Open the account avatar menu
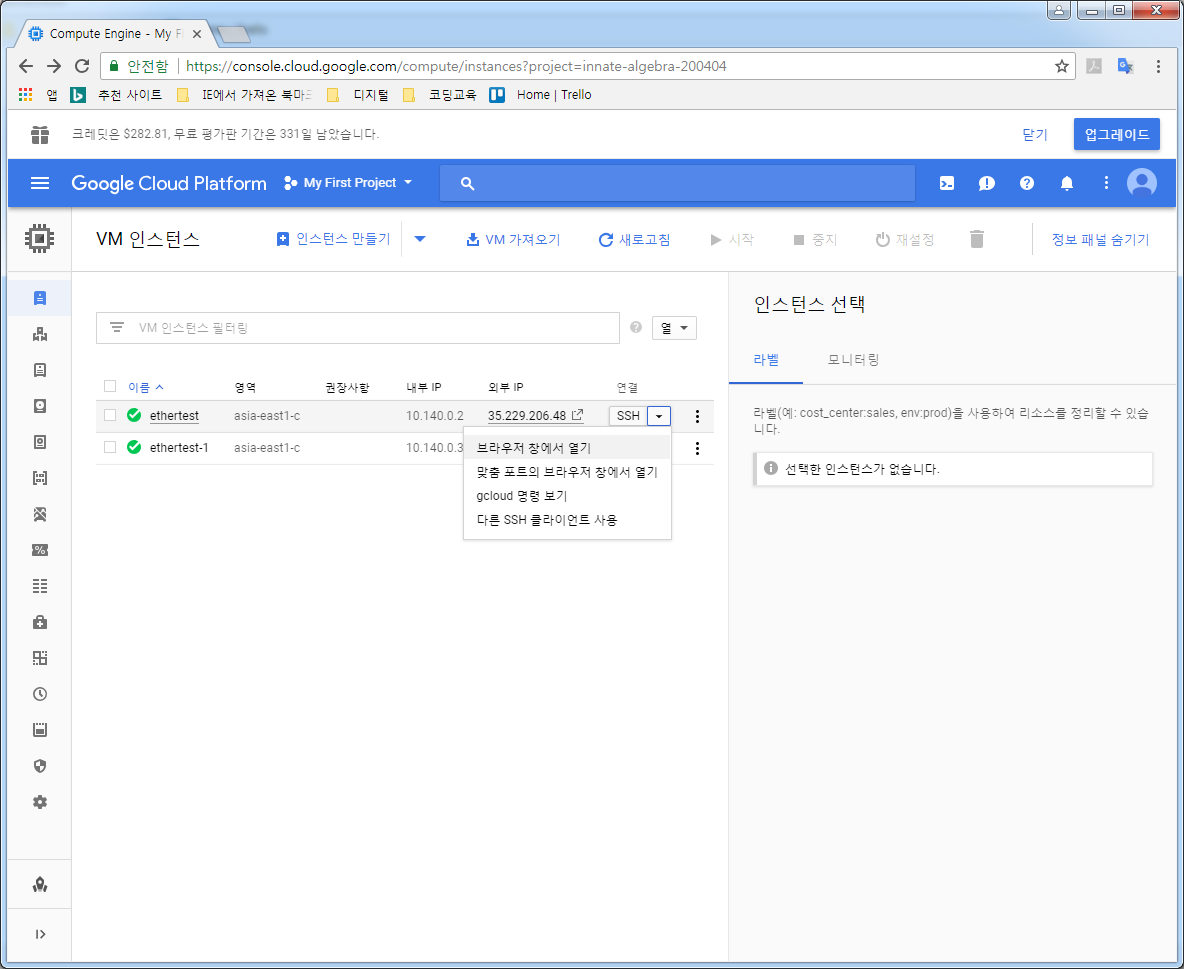Image resolution: width=1184 pixels, height=969 pixels. pyautogui.click(x=1141, y=183)
